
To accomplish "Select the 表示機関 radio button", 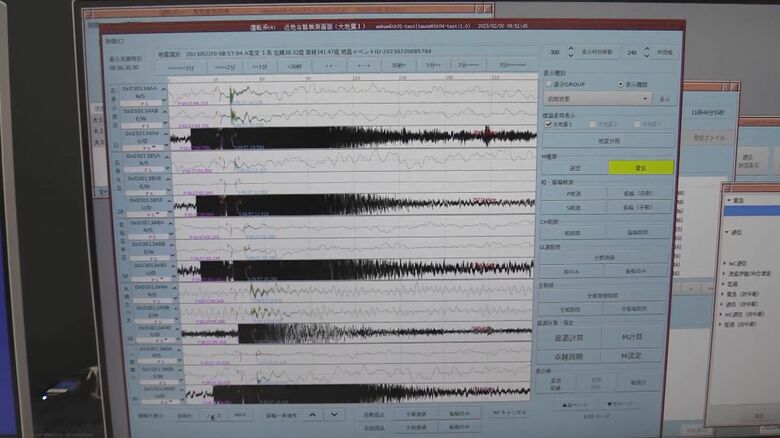I will coord(620,84).
